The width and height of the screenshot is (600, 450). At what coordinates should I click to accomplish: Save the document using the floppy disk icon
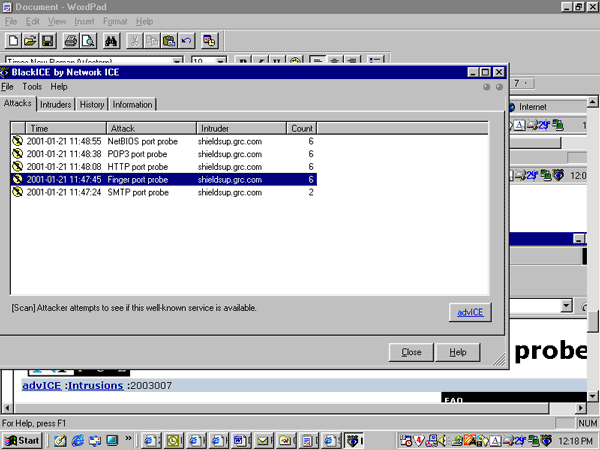(47, 41)
